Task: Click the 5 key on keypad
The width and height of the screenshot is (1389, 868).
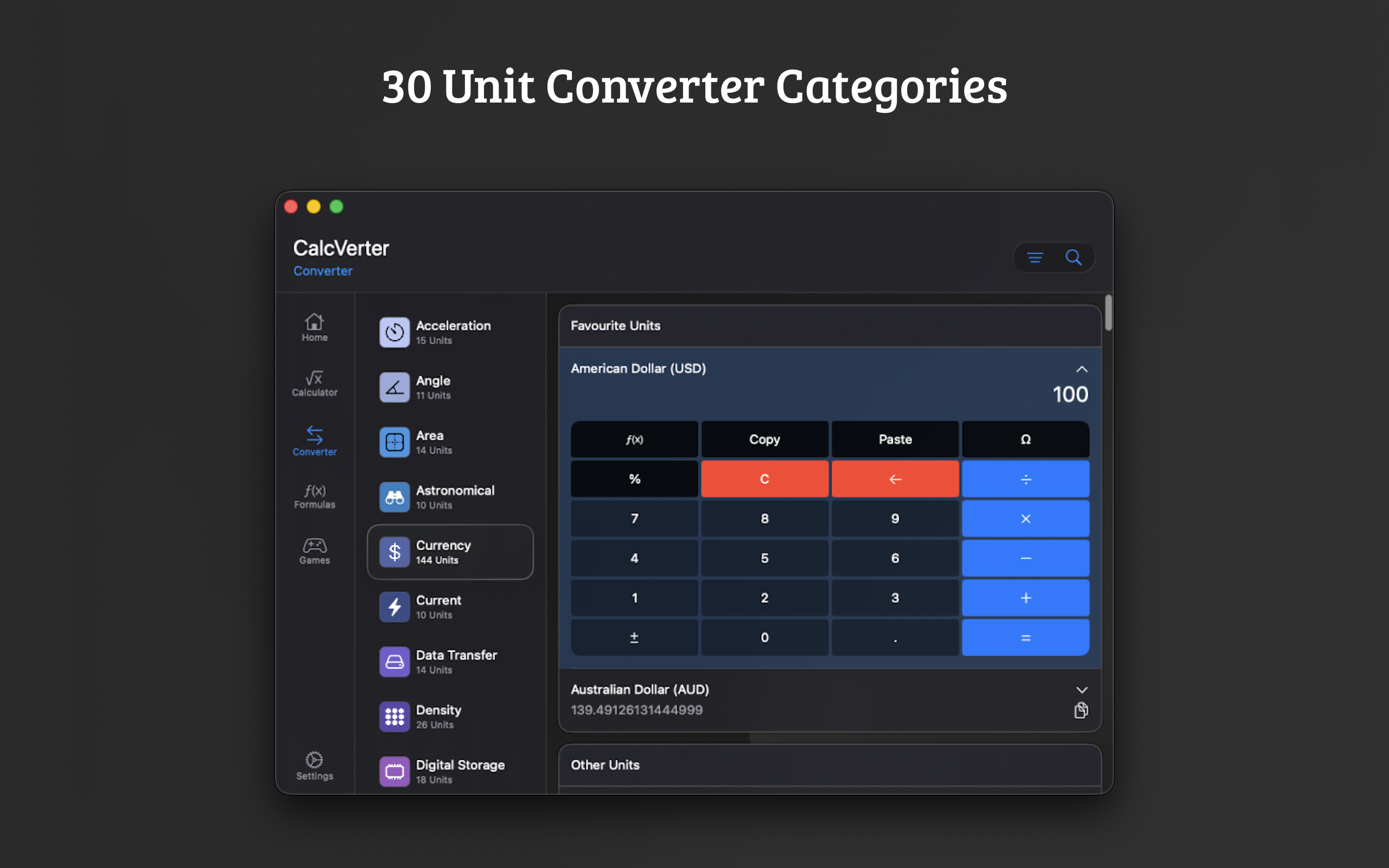Action: (764, 558)
